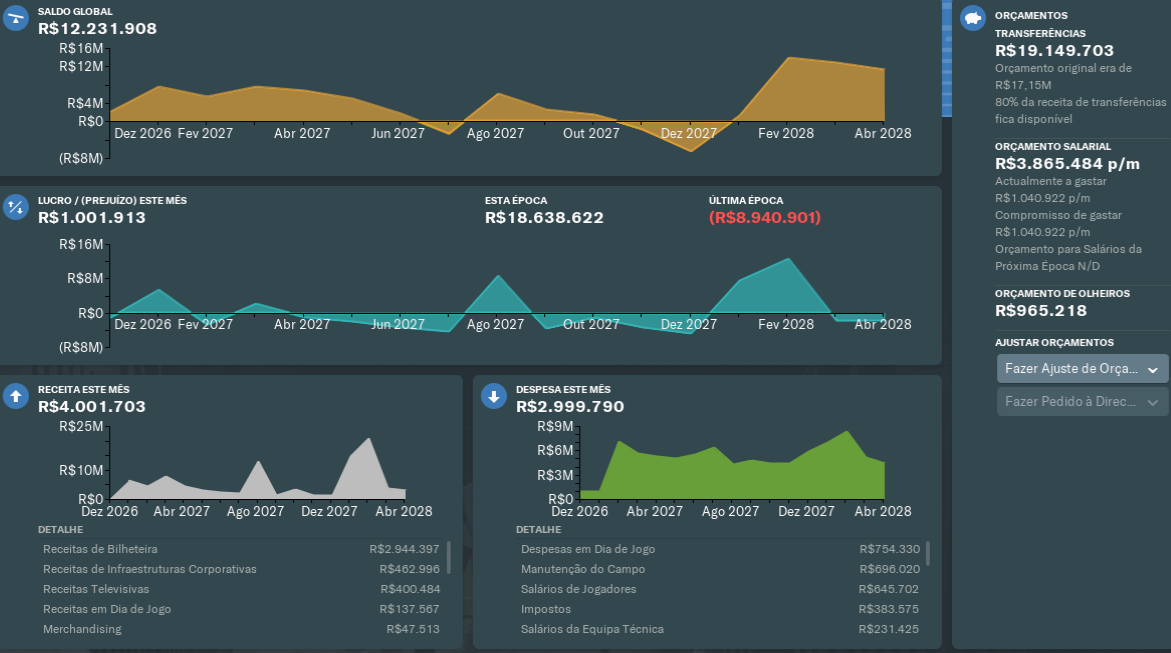Click the Orçamentos piggy bank icon
Screen dimensions: 1171x653
[x=972, y=18]
